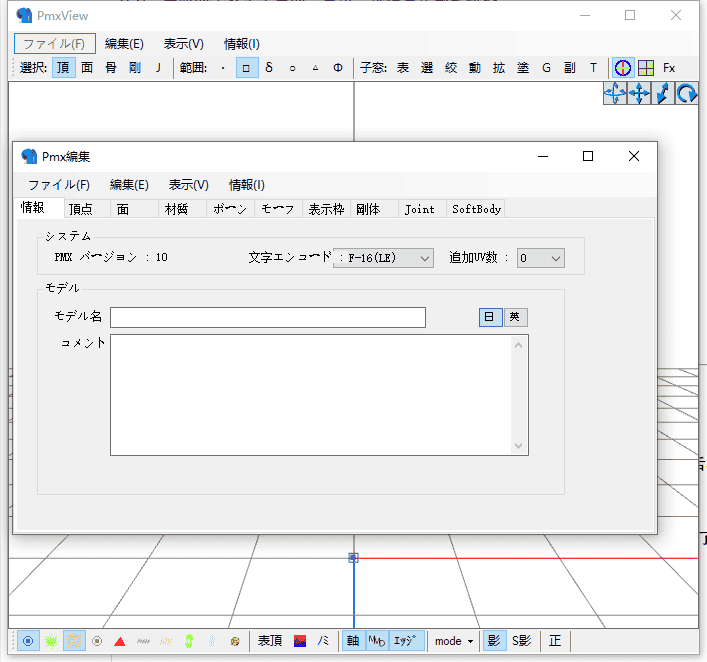The image size is (707, 662).
Task: Switch to the Joint tab
Action: point(422,209)
